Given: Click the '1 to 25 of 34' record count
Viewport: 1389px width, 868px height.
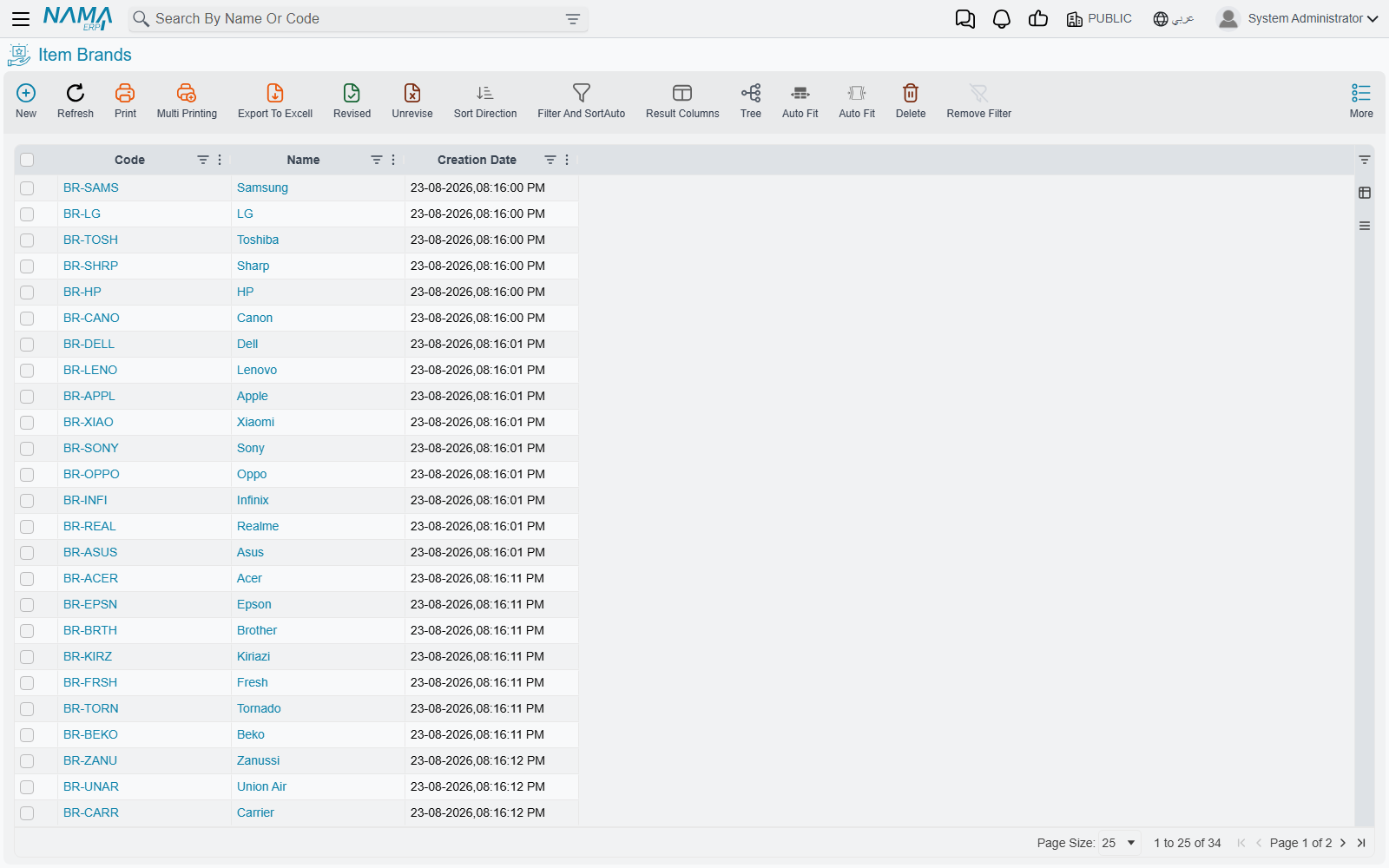Looking at the screenshot, I should coord(1188,843).
